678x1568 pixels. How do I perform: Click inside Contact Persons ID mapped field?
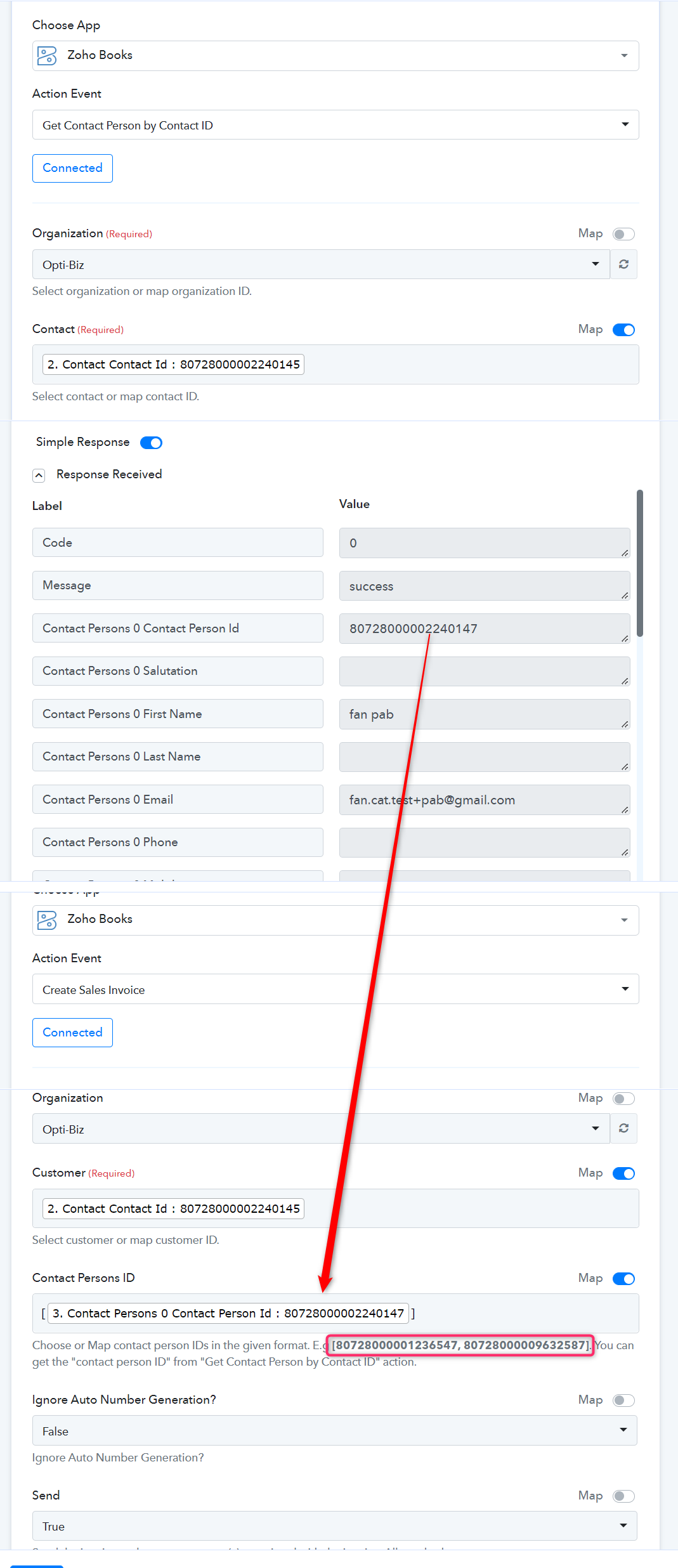pos(336,1314)
